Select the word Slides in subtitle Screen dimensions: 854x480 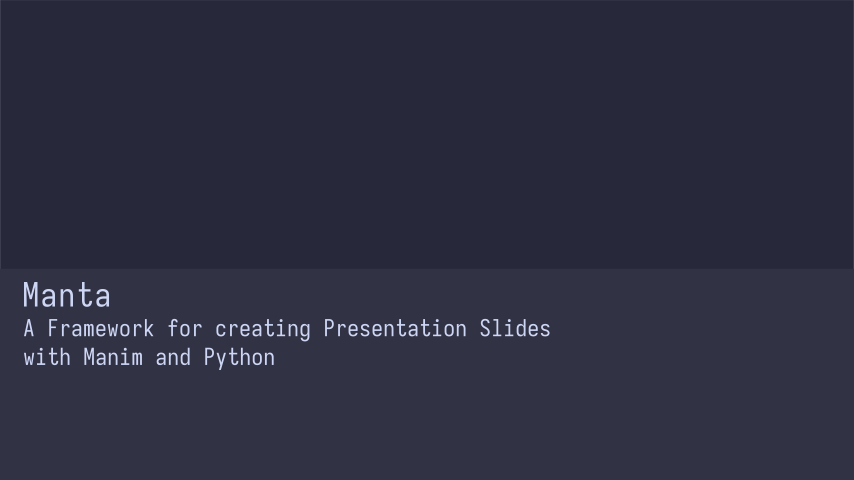(x=515, y=329)
